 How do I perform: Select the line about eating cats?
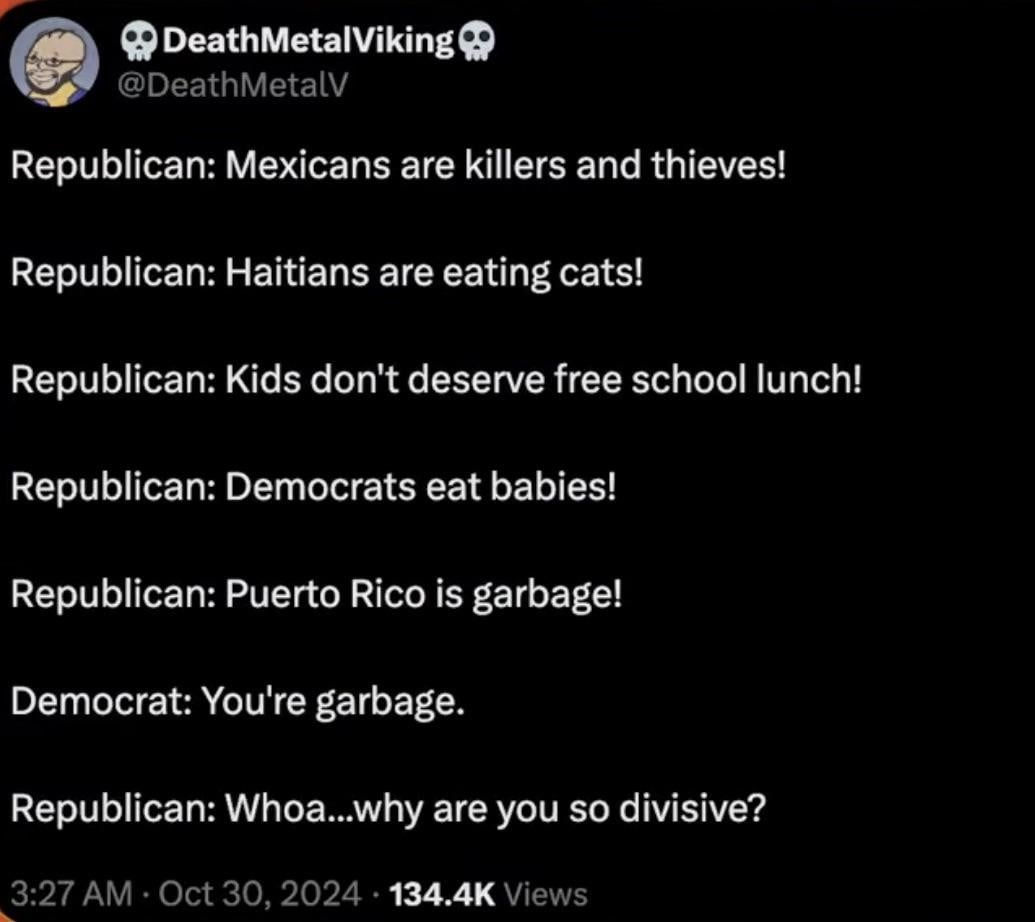(327, 273)
